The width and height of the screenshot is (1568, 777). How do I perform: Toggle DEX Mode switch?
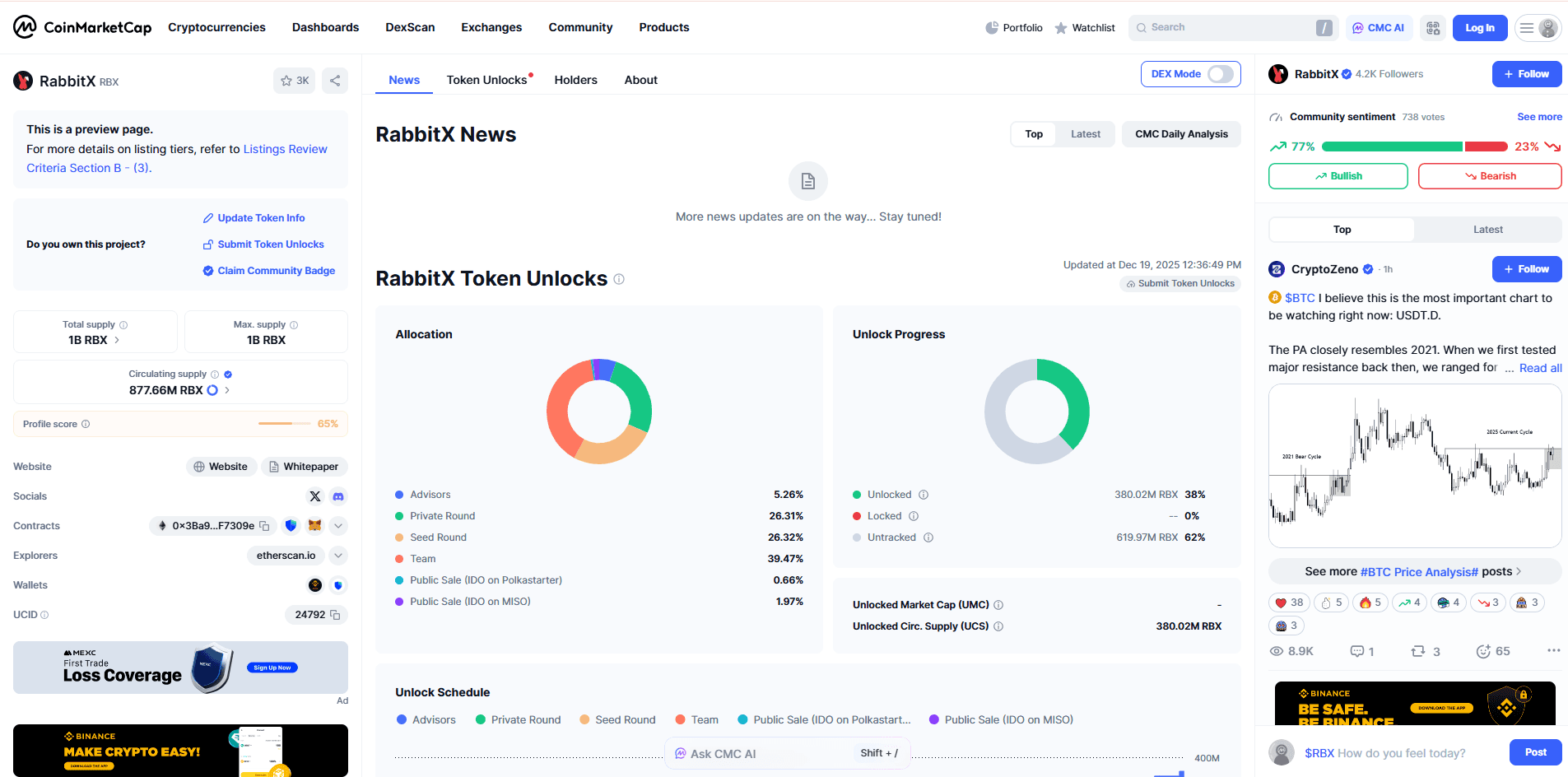(1221, 74)
